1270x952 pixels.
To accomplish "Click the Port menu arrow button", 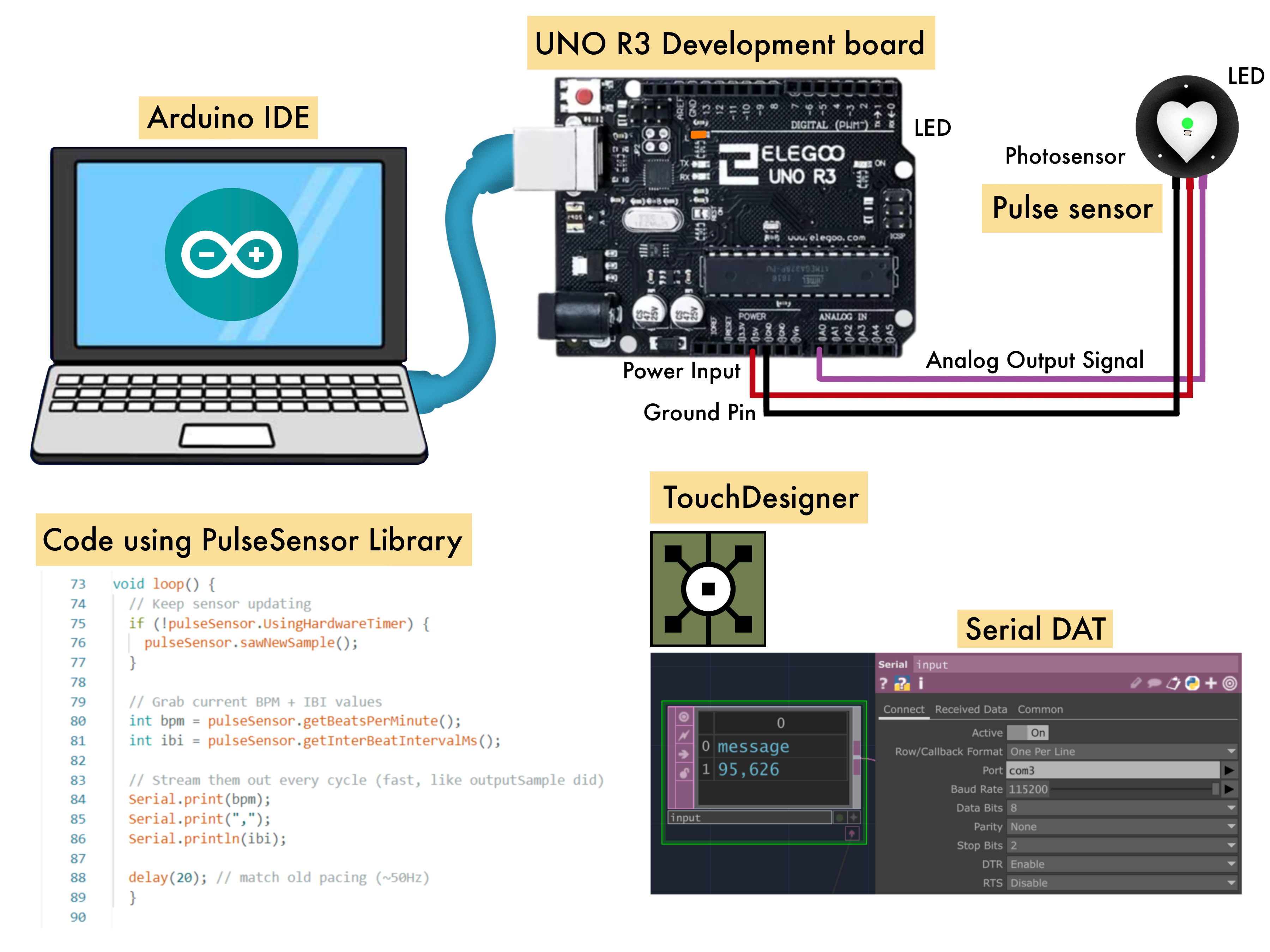I will pos(1229,770).
